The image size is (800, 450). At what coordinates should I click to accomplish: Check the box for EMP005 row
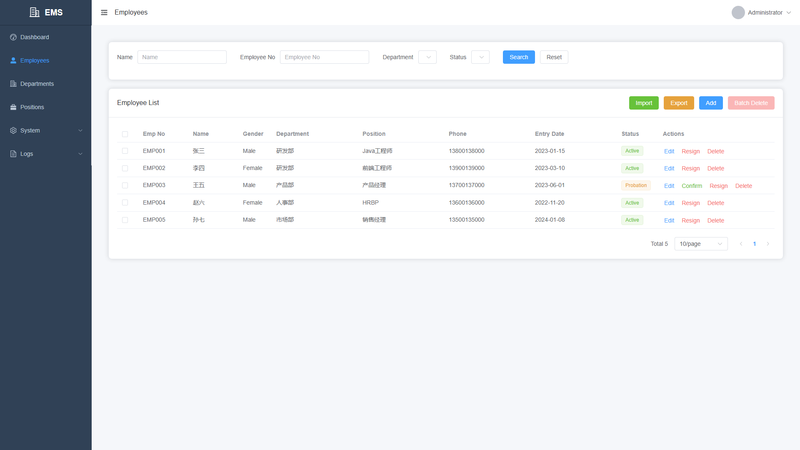(125, 220)
